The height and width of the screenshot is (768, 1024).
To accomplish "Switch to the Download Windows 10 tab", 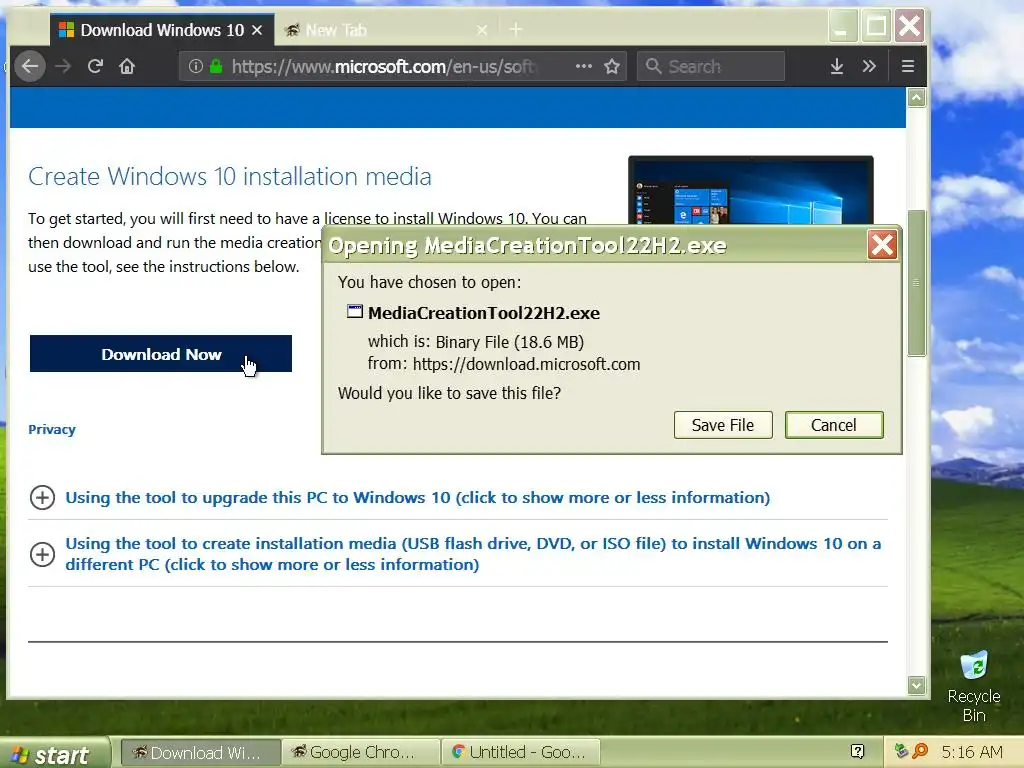I will tap(161, 30).
